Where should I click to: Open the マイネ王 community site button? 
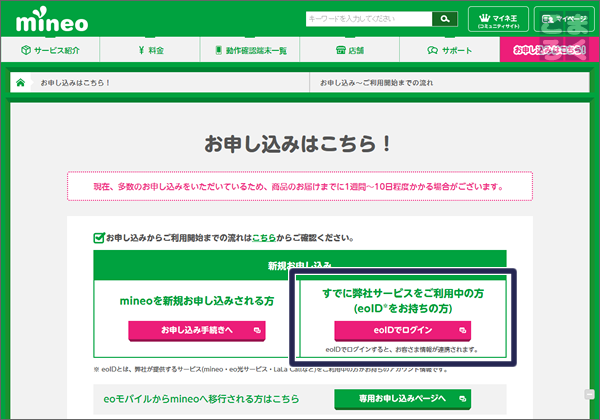click(x=498, y=19)
